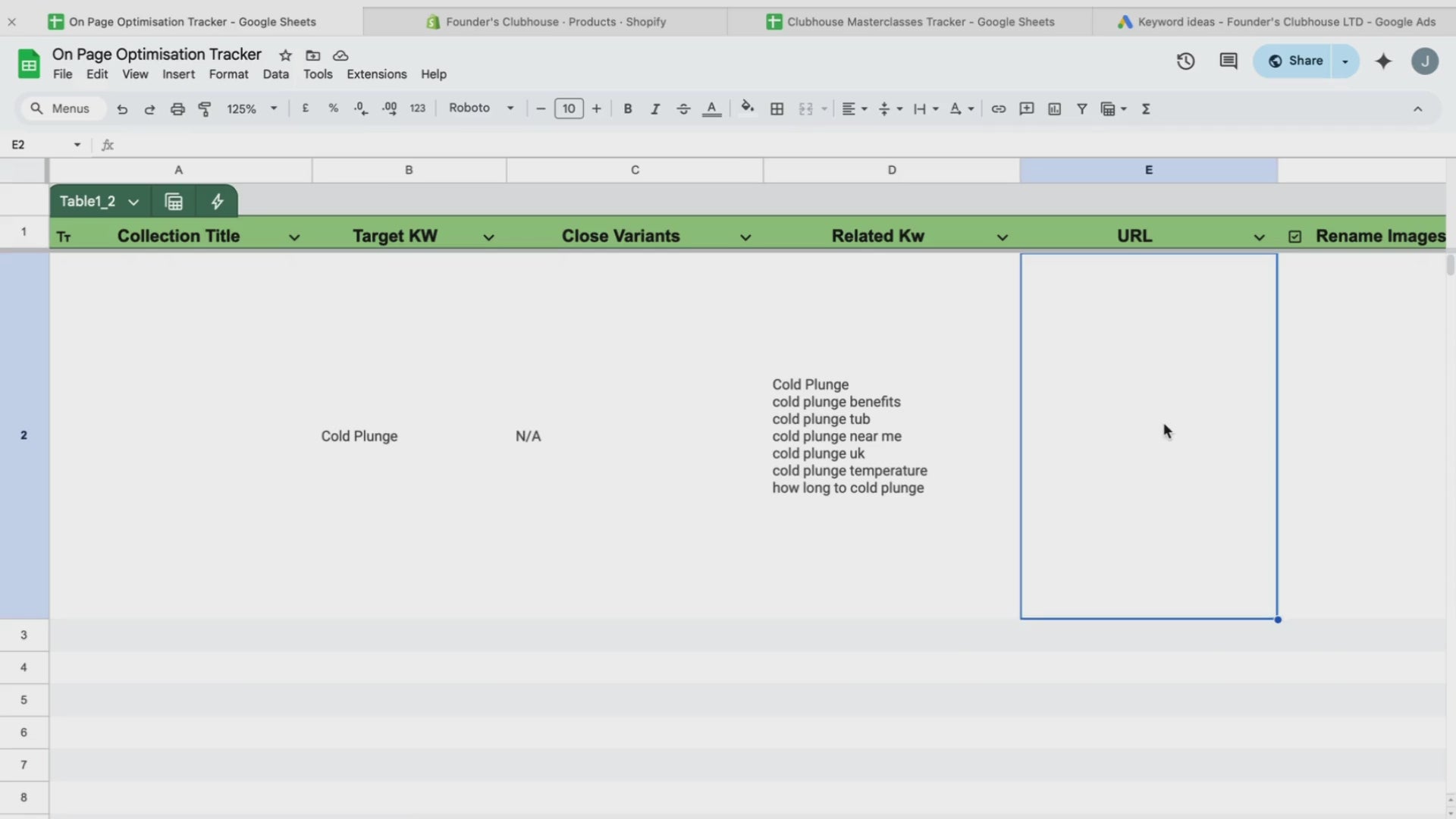Image resolution: width=1456 pixels, height=819 pixels.
Task: Click the insert link icon
Action: point(999,109)
